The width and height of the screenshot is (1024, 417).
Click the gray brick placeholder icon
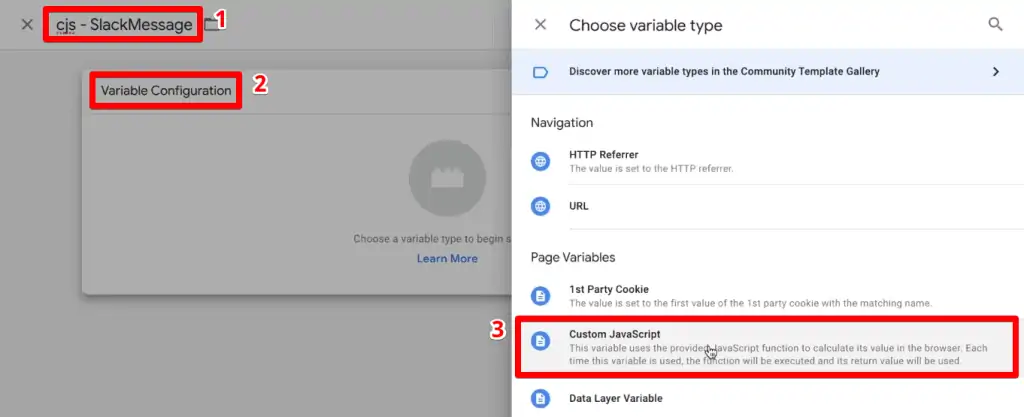[447, 178]
